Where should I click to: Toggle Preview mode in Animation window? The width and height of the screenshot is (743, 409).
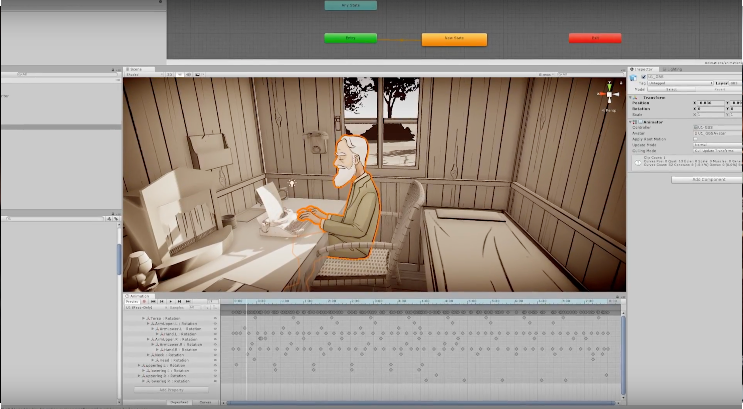pos(132,301)
